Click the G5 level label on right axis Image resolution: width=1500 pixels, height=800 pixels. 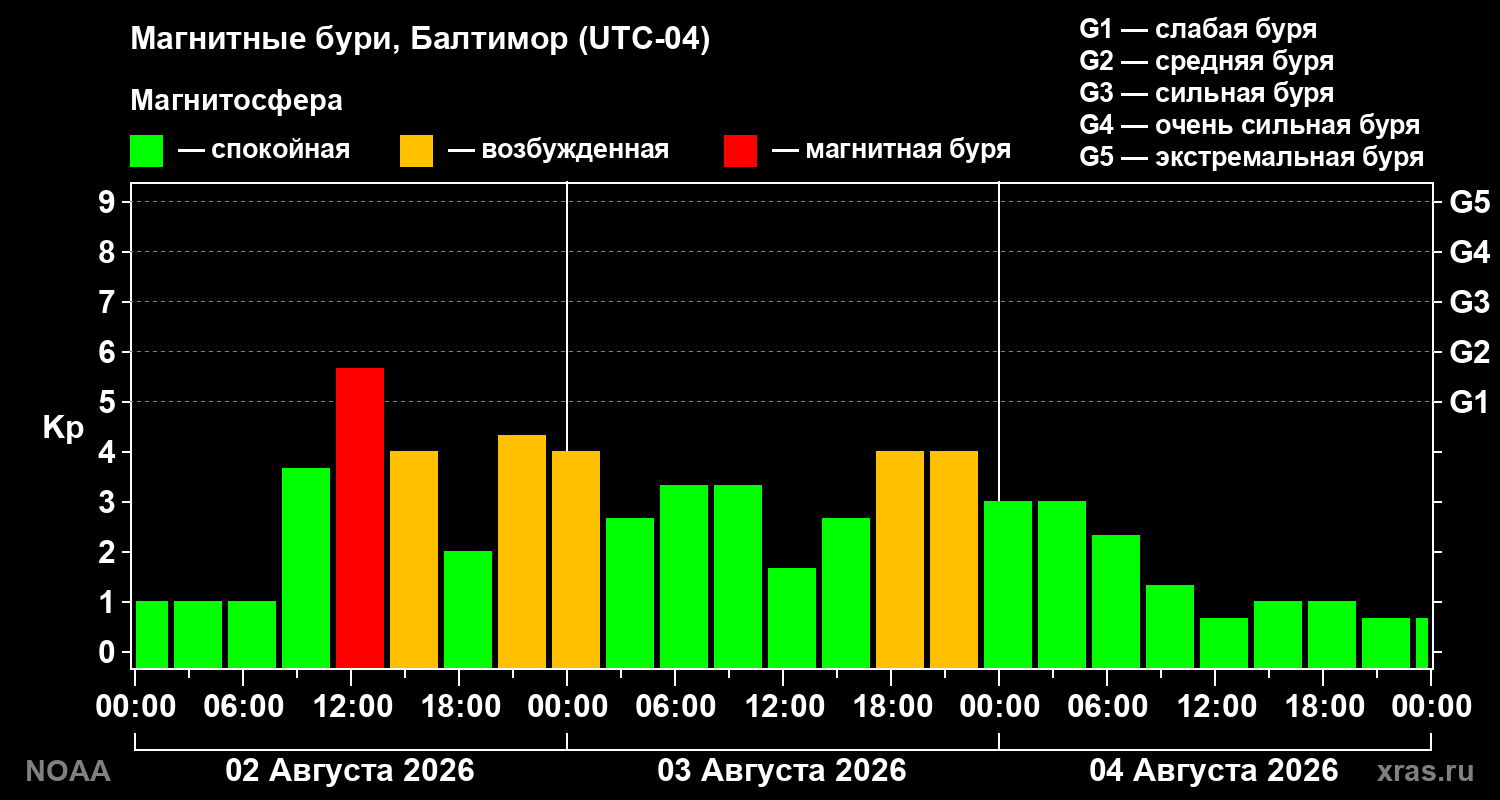click(1469, 202)
